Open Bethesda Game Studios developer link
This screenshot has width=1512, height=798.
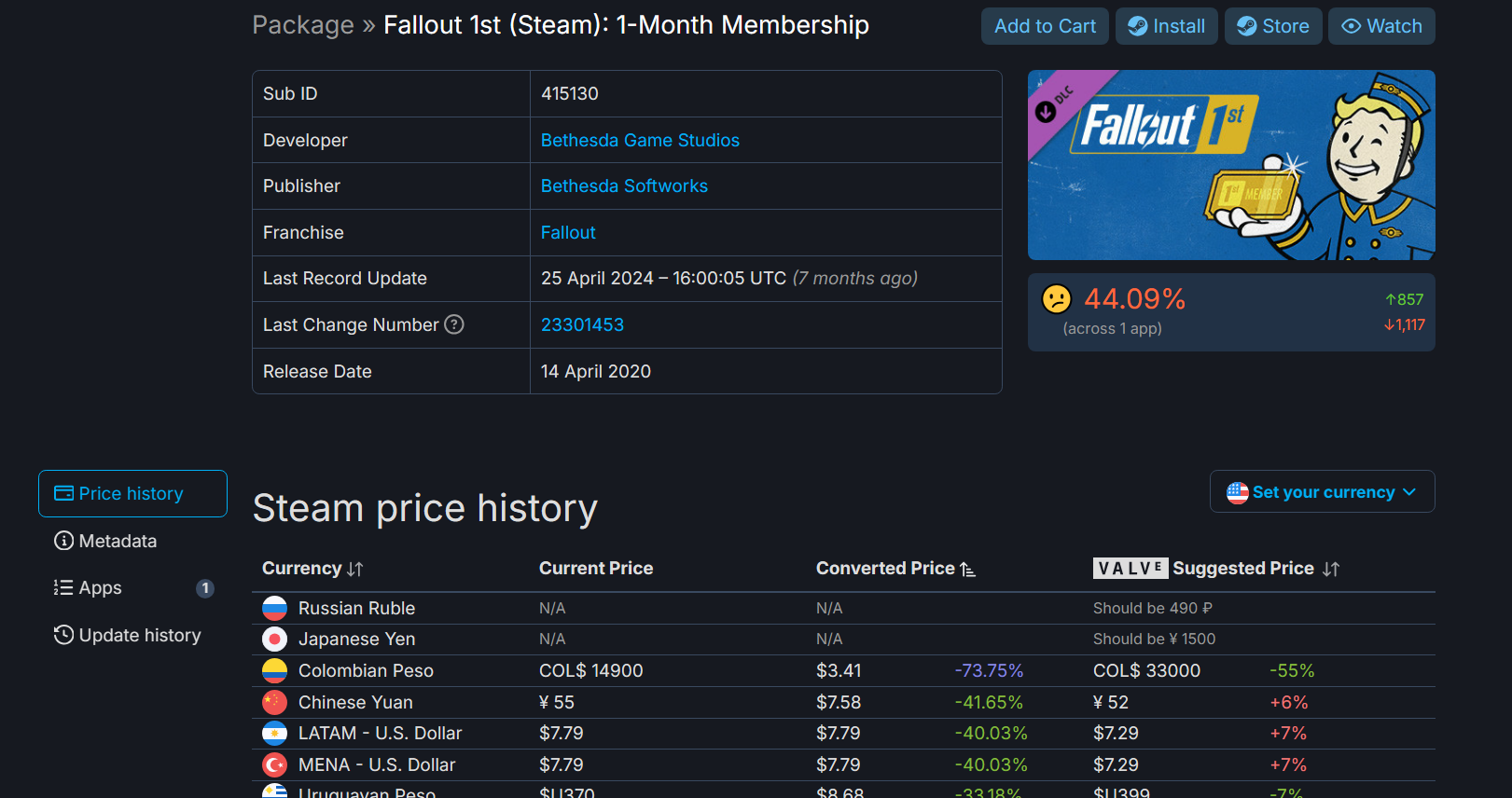pos(640,140)
